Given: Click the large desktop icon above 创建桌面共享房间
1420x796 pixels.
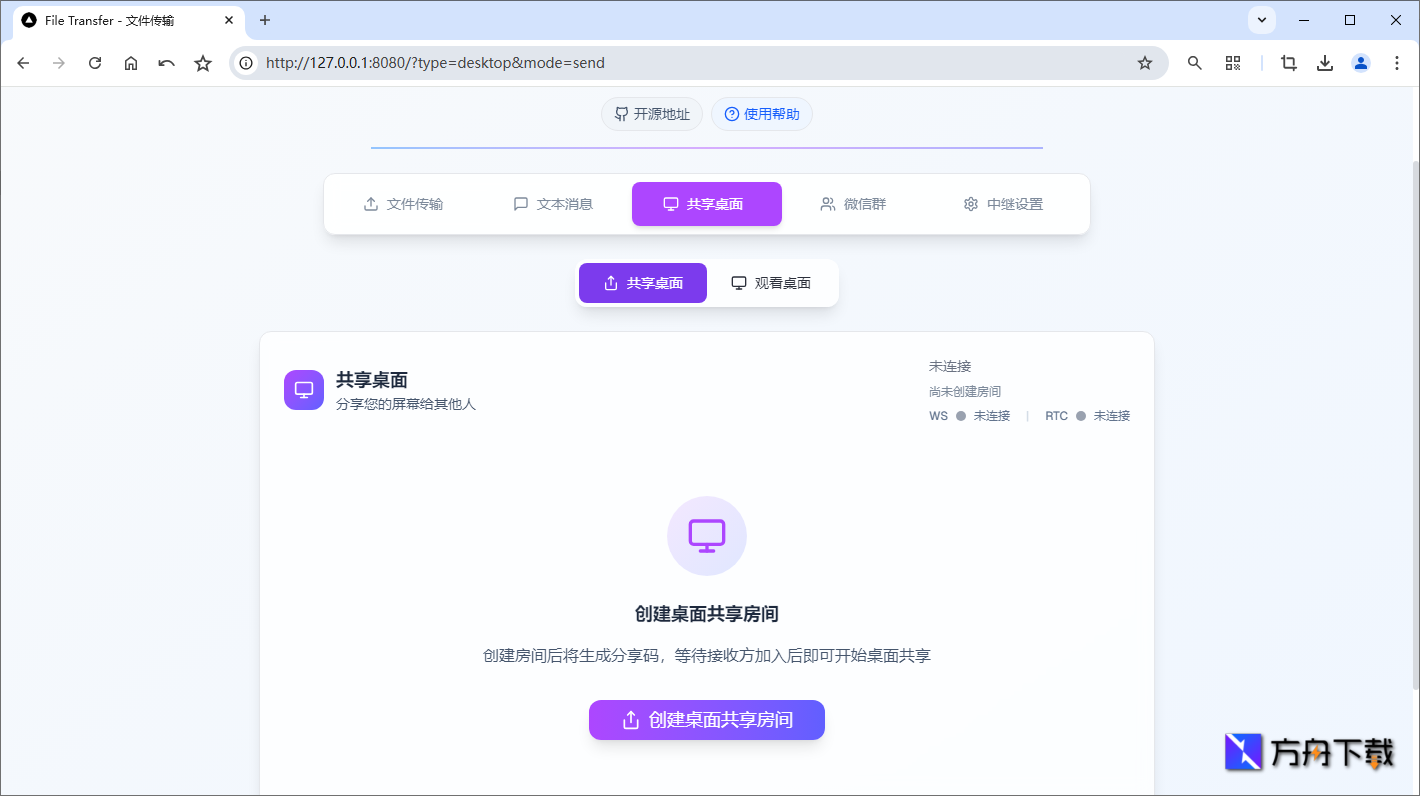Looking at the screenshot, I should (x=707, y=536).
